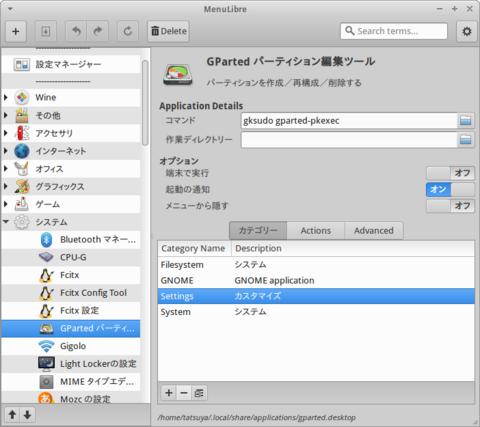The image size is (480, 427).
Task: Select the Fcitx launcher
Action: click(71, 275)
